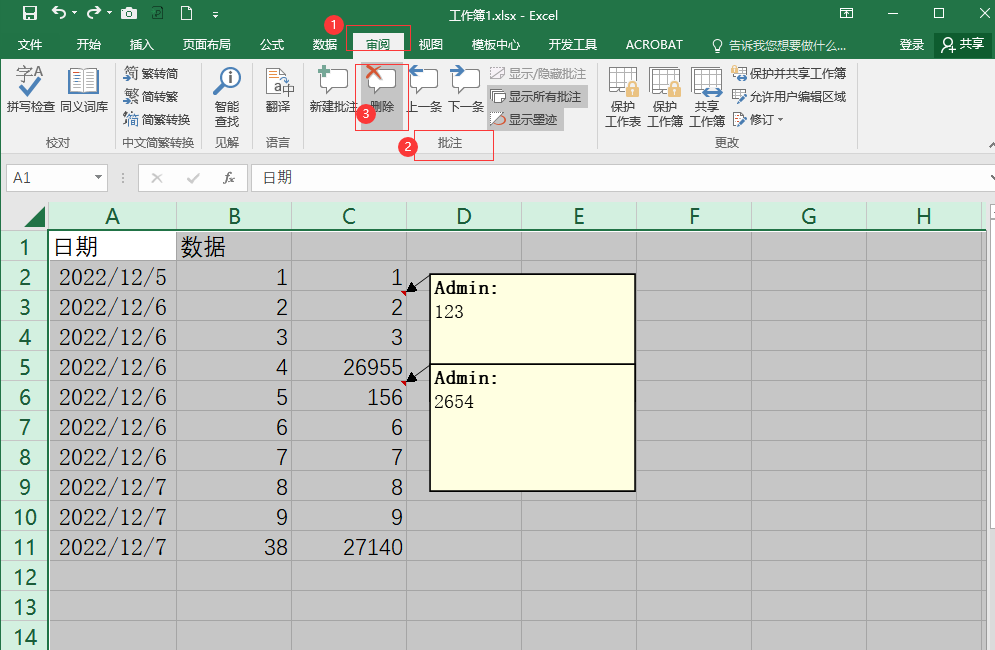Viewport: 995px width, 650px height.
Task: Launch 智能查找 smart lookup
Action: click(x=227, y=97)
